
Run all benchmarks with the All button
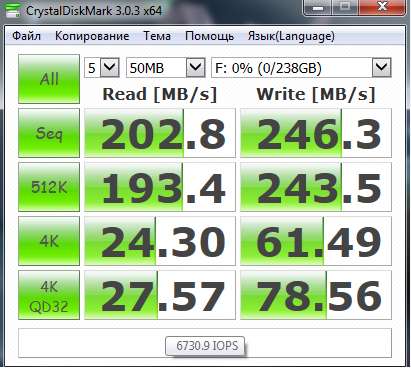[x=49, y=79]
